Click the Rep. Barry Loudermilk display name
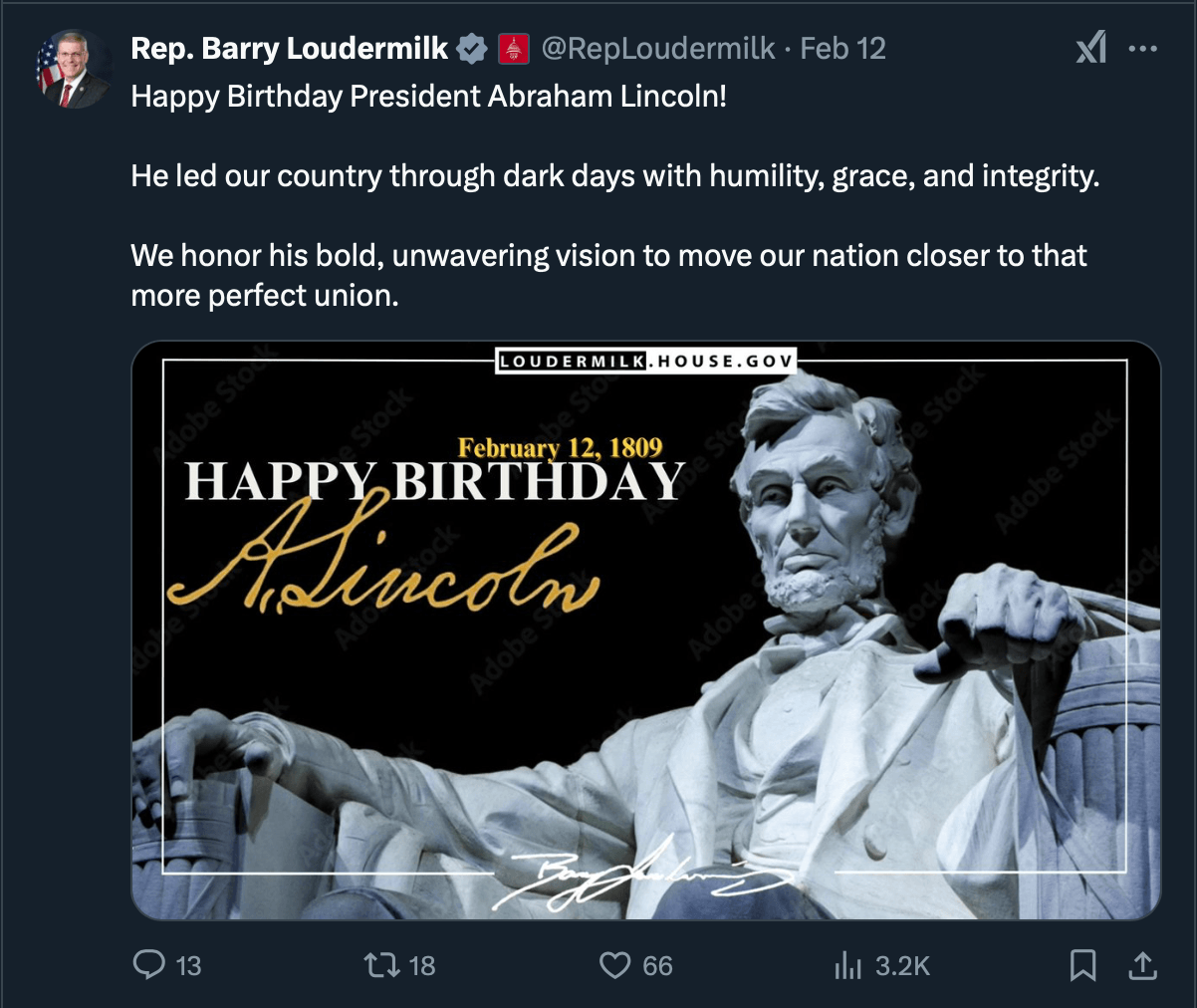This screenshot has height=1008, width=1197. click(290, 48)
